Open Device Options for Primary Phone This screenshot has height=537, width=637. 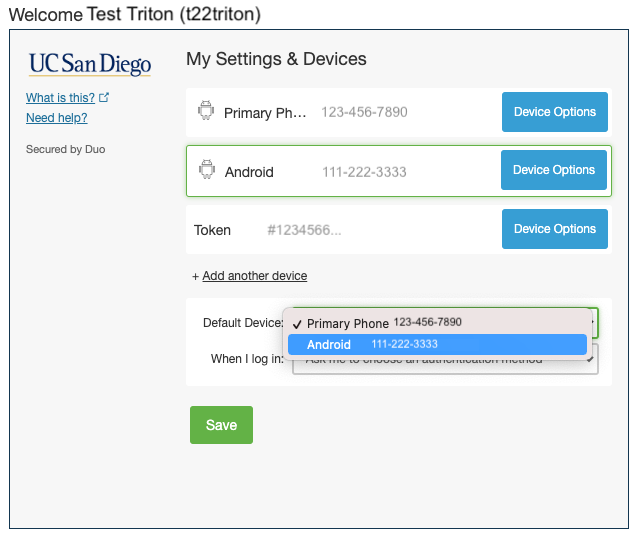coord(554,112)
